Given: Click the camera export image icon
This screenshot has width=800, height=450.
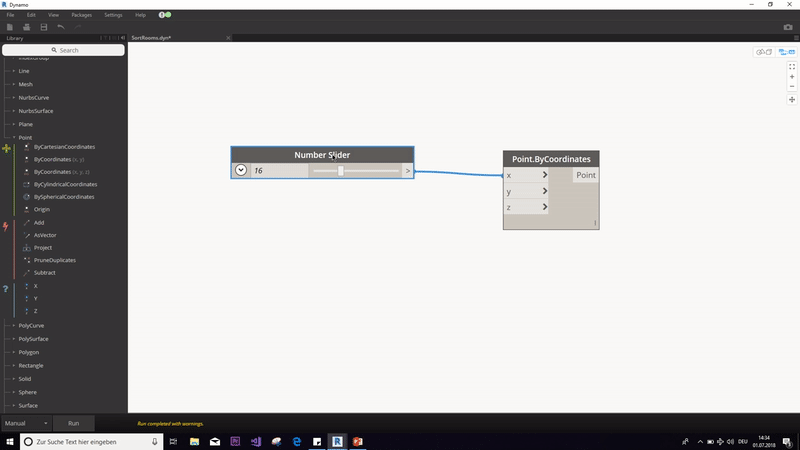Looking at the screenshot, I should coord(787,27).
